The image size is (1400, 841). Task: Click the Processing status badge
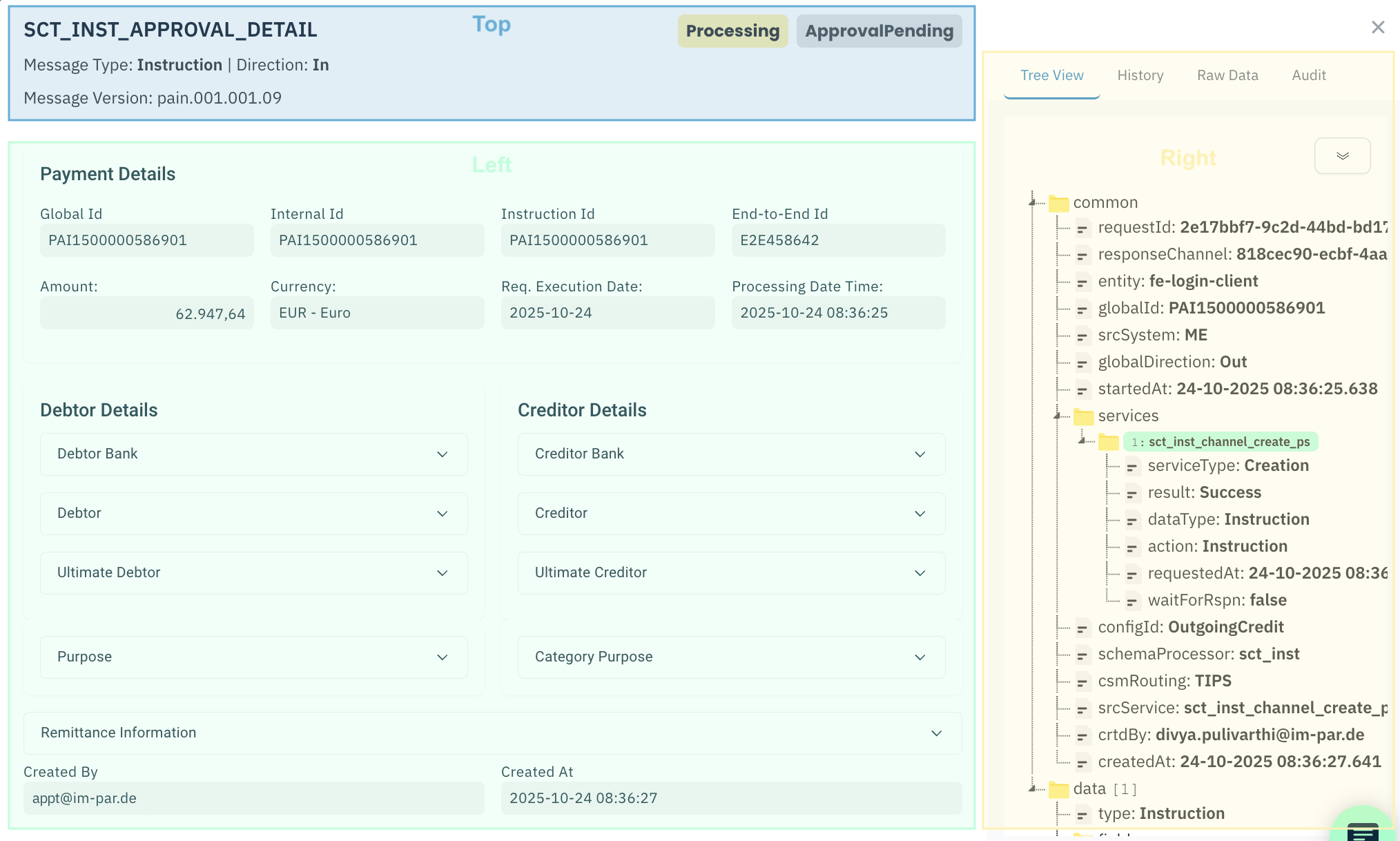[x=732, y=31]
